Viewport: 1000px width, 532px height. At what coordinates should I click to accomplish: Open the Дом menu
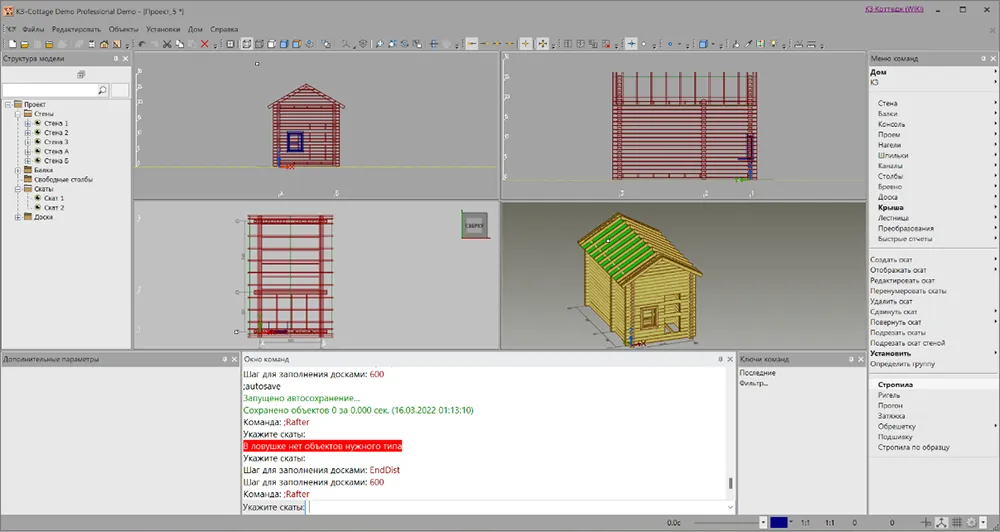pos(195,29)
